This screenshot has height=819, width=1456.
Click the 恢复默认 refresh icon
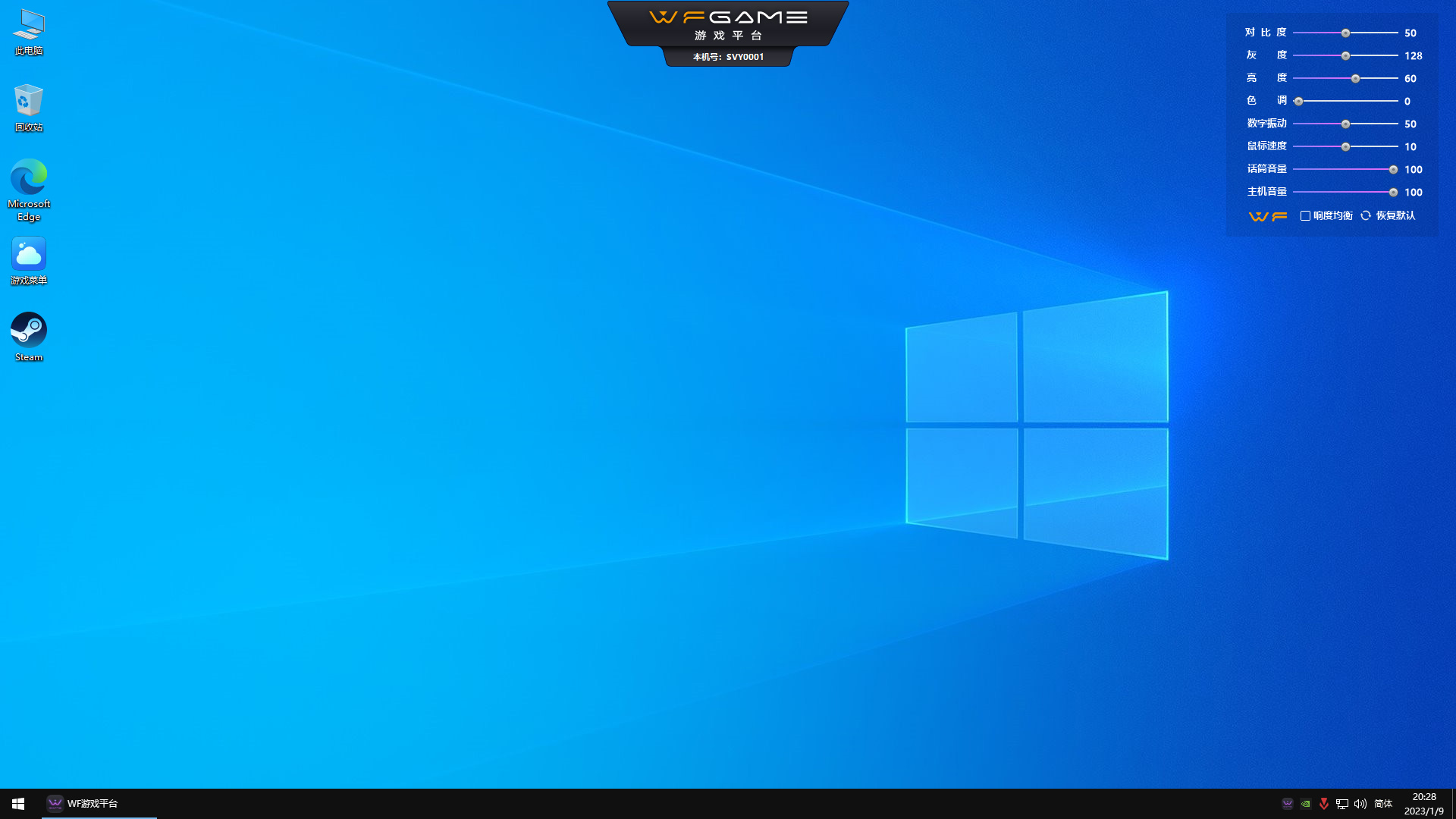tap(1366, 216)
